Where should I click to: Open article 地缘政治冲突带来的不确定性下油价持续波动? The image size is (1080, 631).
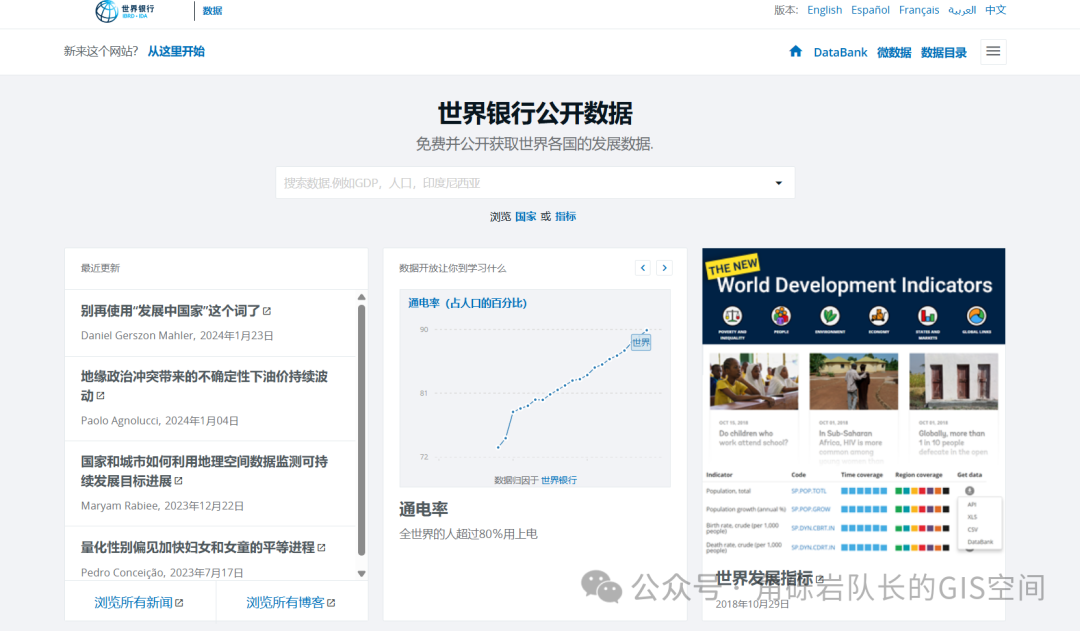click(x=204, y=386)
